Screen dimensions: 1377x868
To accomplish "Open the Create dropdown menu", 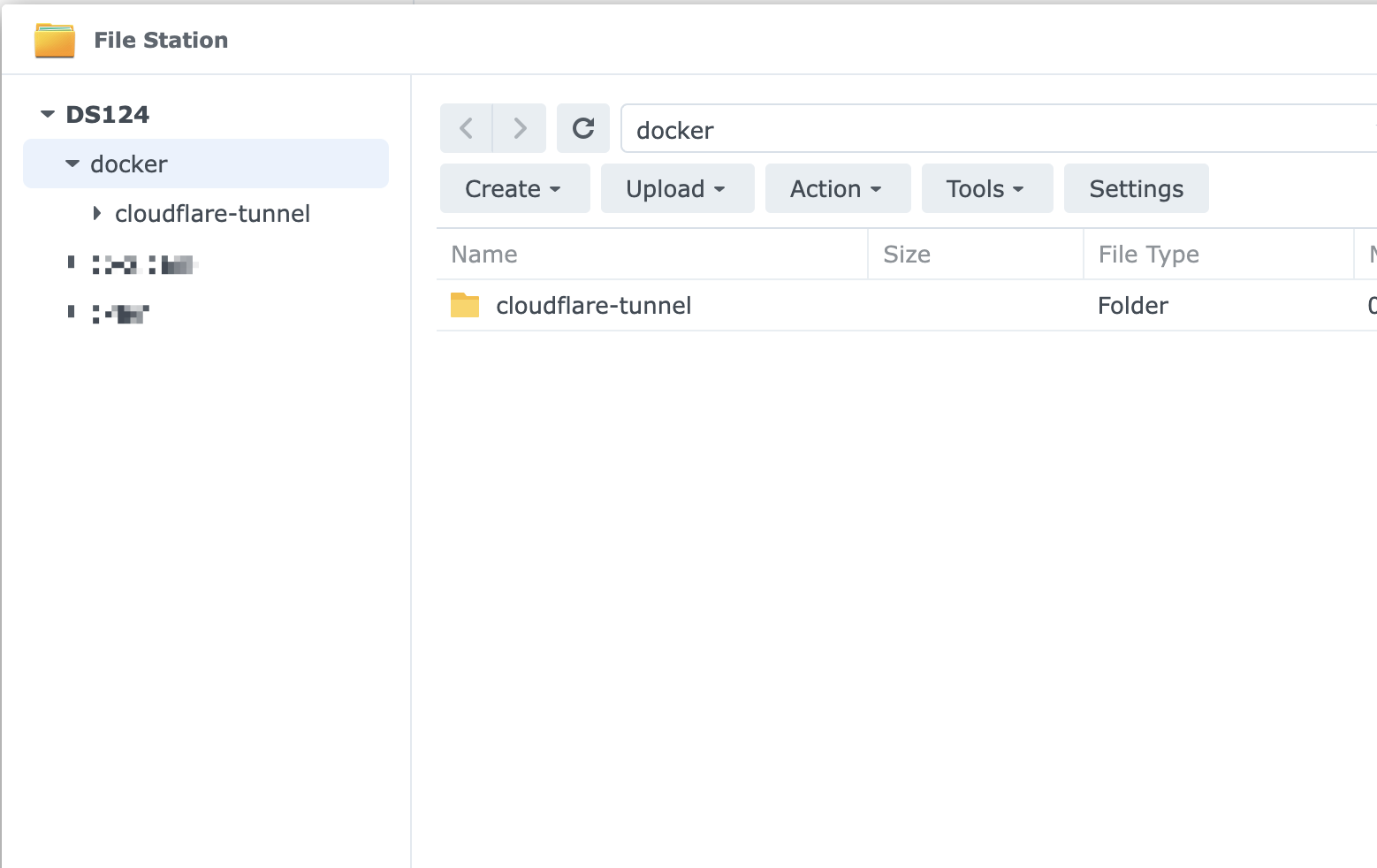I will 514,188.
